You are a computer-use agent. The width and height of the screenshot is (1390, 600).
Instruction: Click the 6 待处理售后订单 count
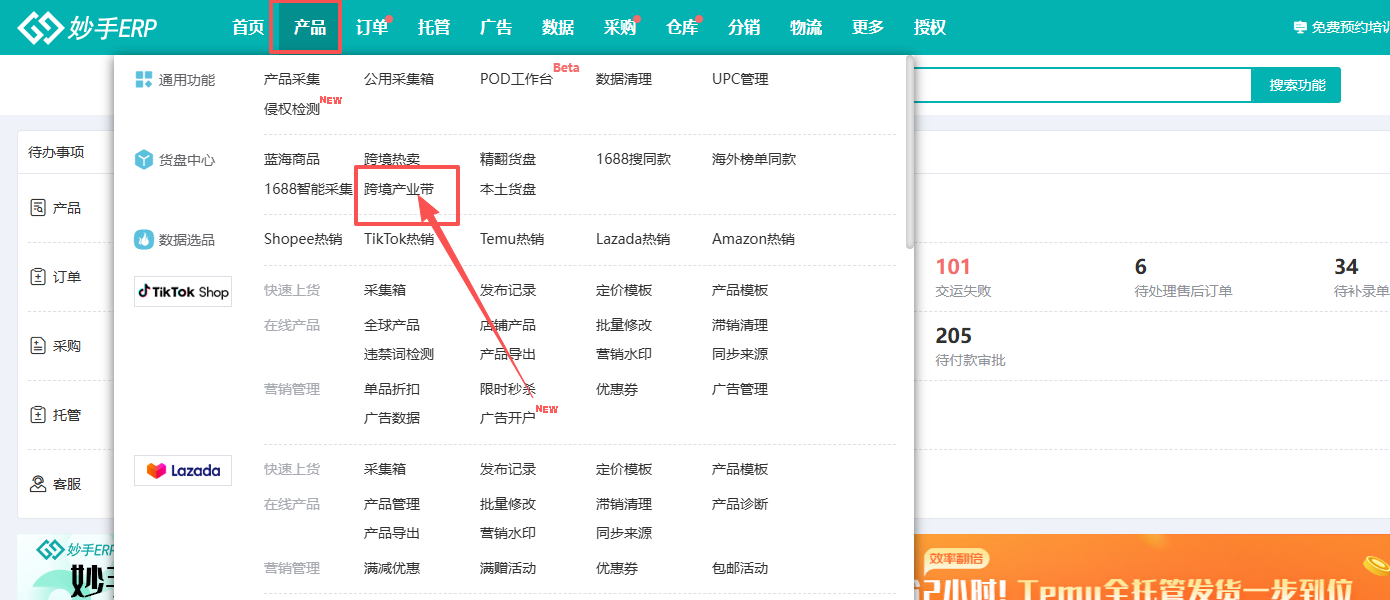1141,267
